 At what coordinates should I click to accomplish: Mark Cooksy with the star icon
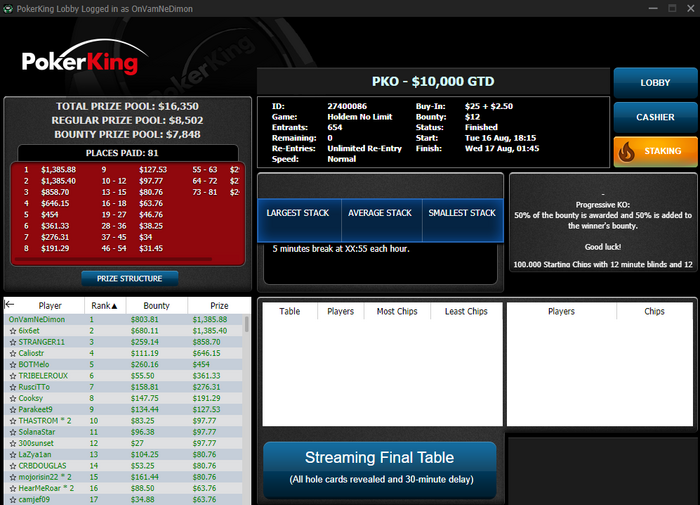(x=12, y=398)
